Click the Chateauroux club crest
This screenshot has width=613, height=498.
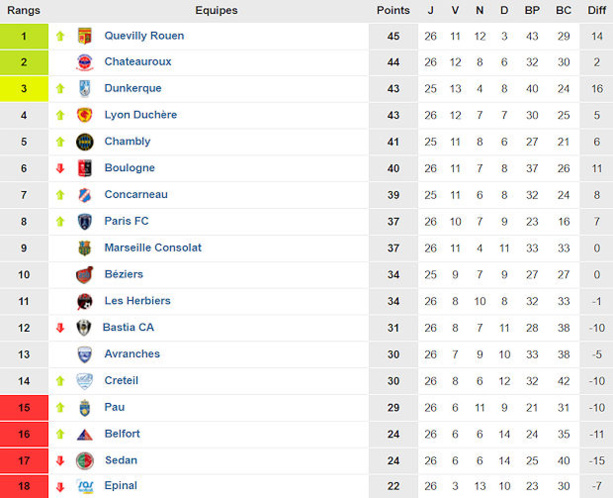coord(85,62)
